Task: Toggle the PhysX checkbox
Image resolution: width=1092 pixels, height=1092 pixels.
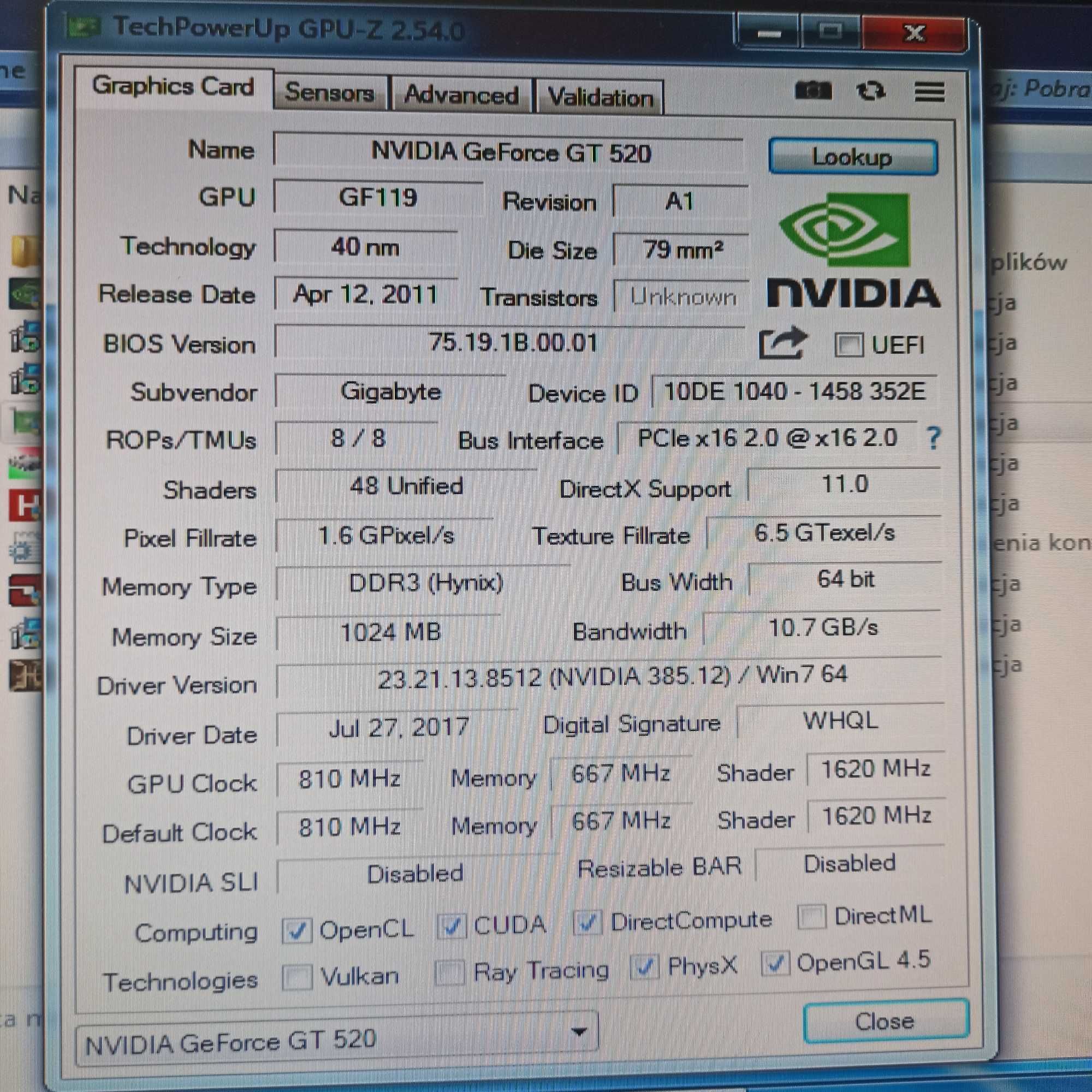Action: [x=645, y=968]
